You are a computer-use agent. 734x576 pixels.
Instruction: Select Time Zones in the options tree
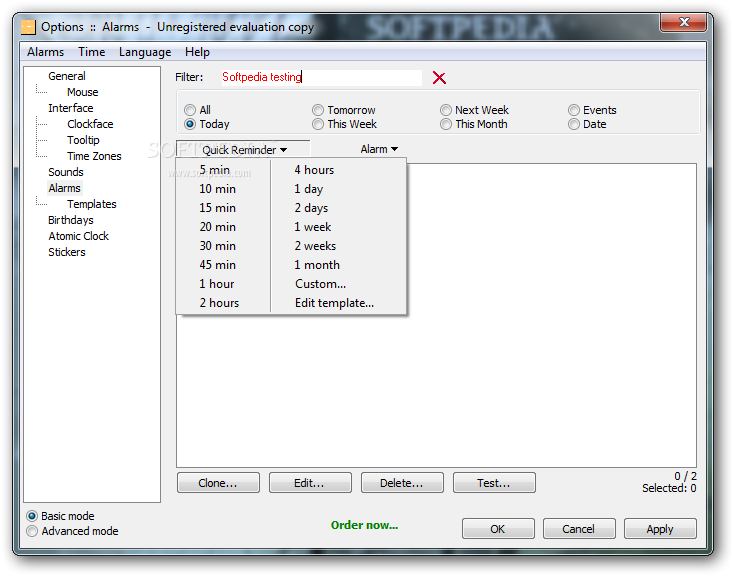pos(94,156)
